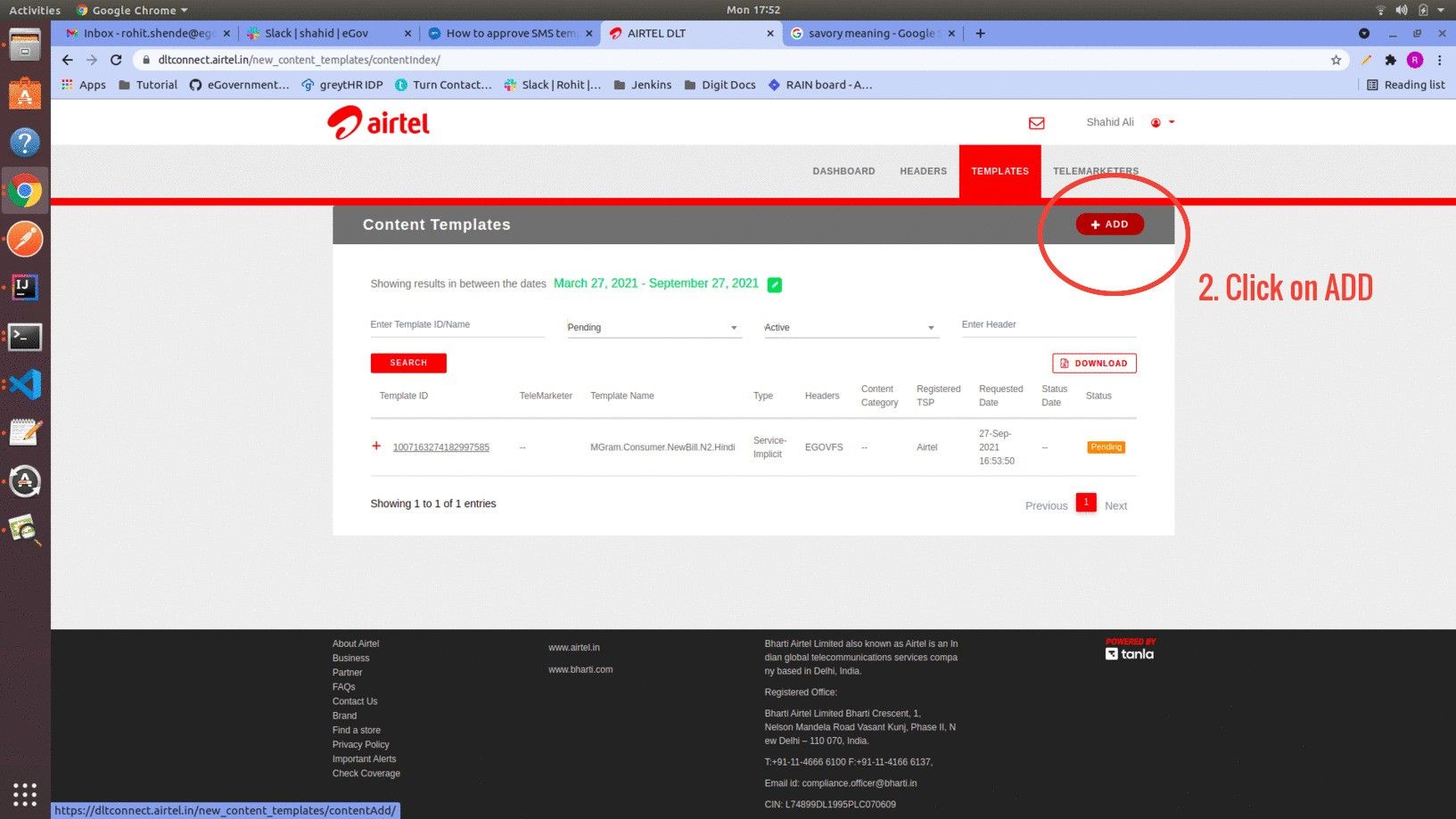This screenshot has width=1456, height=819.
Task: Open template ID 1007163274182997585 link
Action: point(440,447)
